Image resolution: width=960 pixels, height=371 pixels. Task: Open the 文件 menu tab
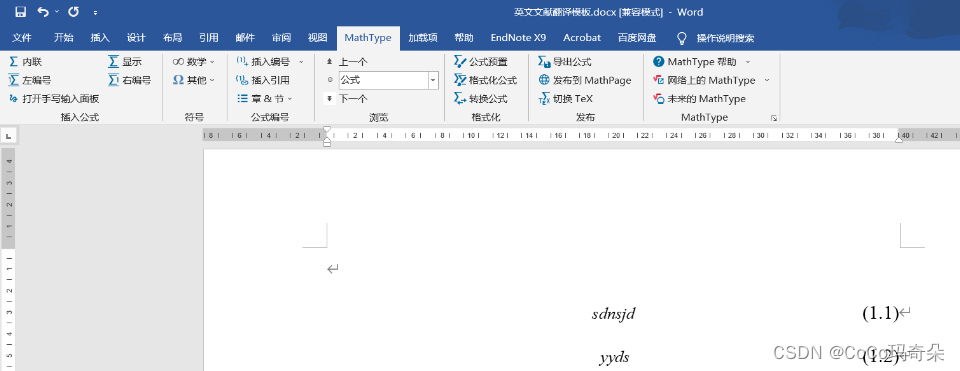tap(22, 37)
